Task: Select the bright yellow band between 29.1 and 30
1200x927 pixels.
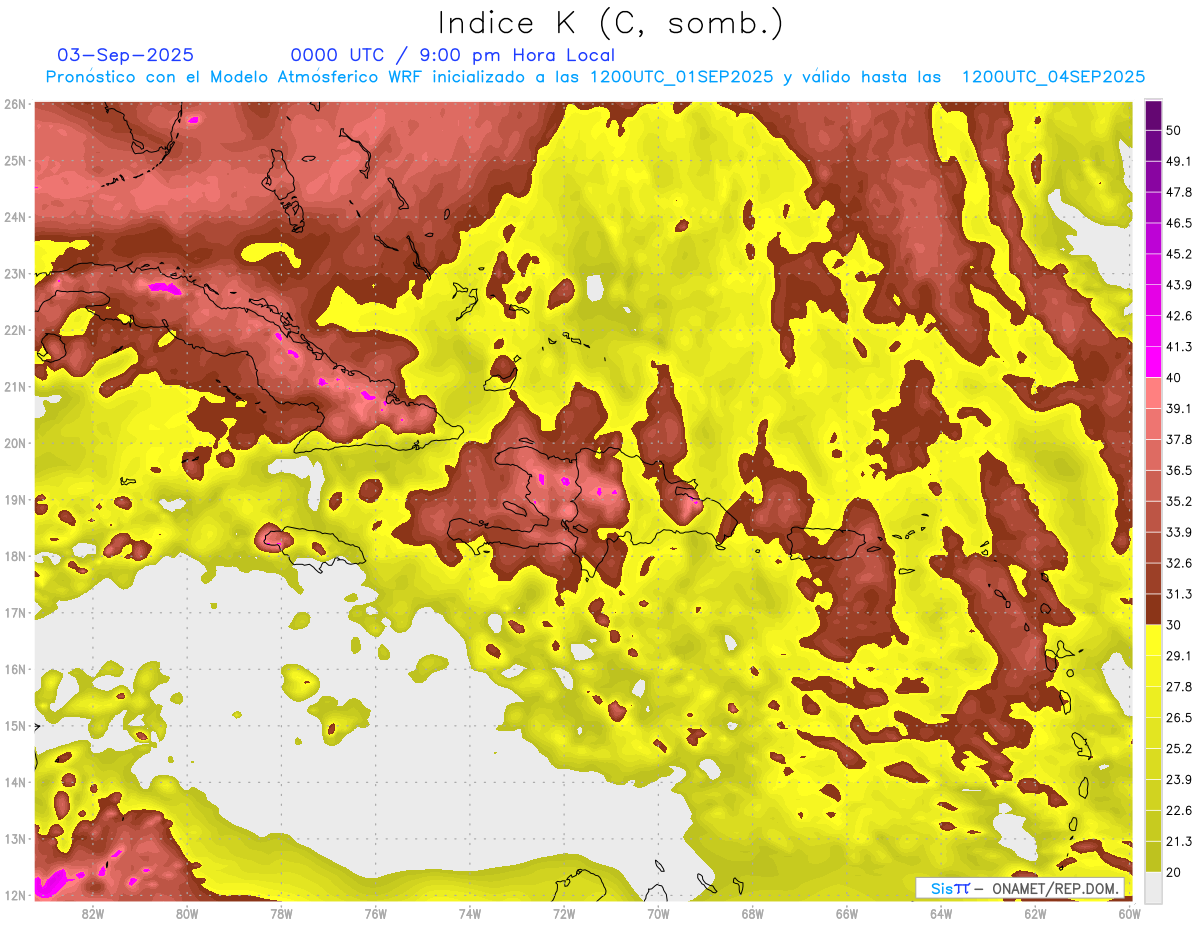Action: (x=1153, y=639)
